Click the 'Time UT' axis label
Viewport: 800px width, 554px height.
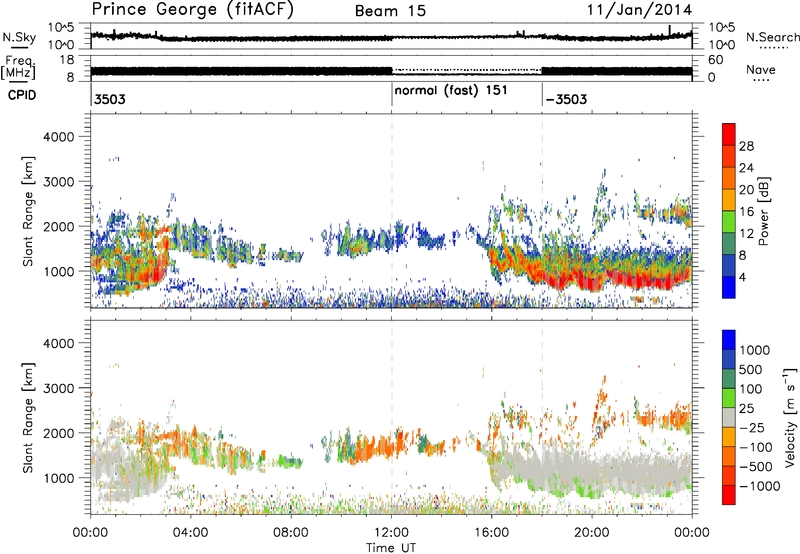[391, 548]
